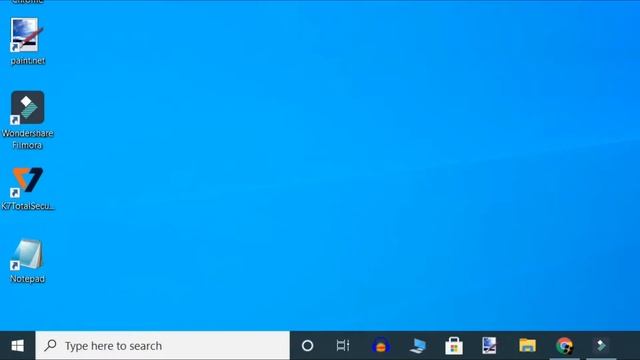Switch to Google Chrome on the taskbar
640x360 pixels.
[564, 346]
